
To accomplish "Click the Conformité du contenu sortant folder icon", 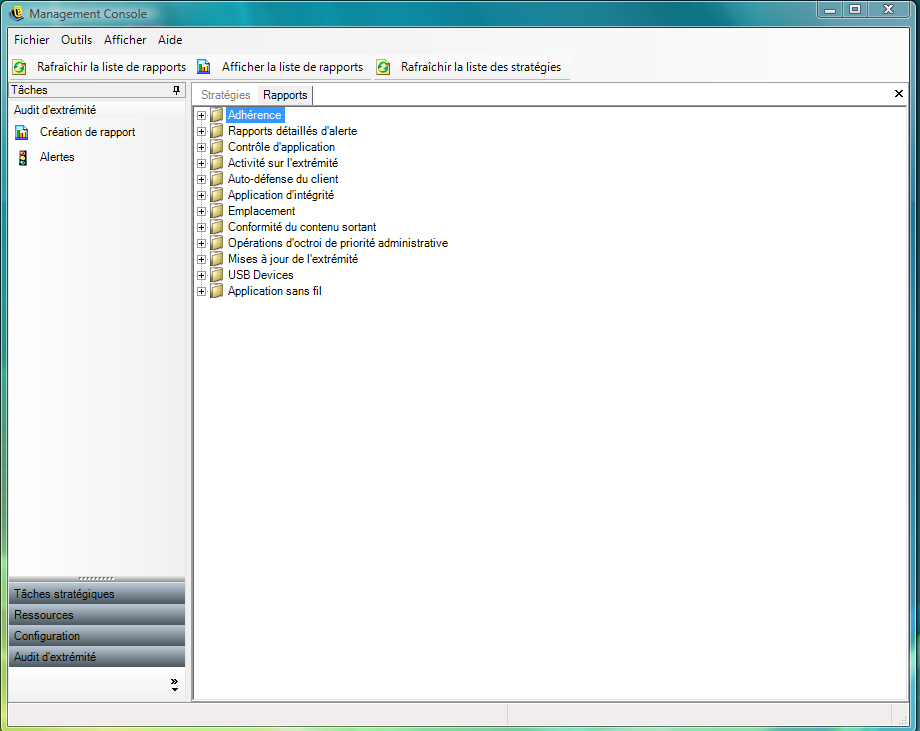I will [217, 226].
